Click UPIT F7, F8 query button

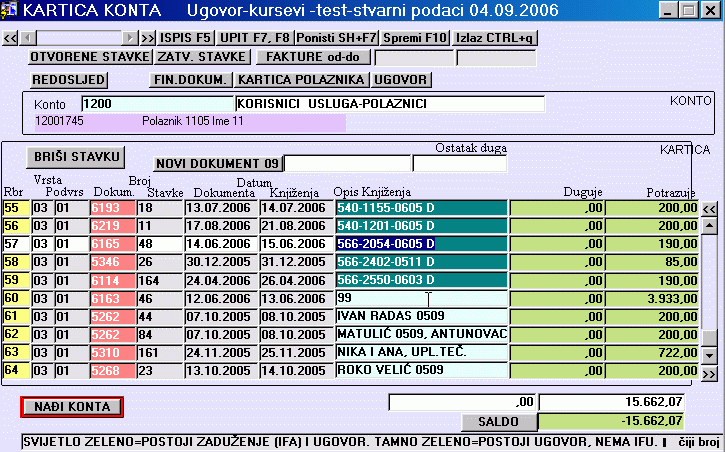[x=255, y=38]
